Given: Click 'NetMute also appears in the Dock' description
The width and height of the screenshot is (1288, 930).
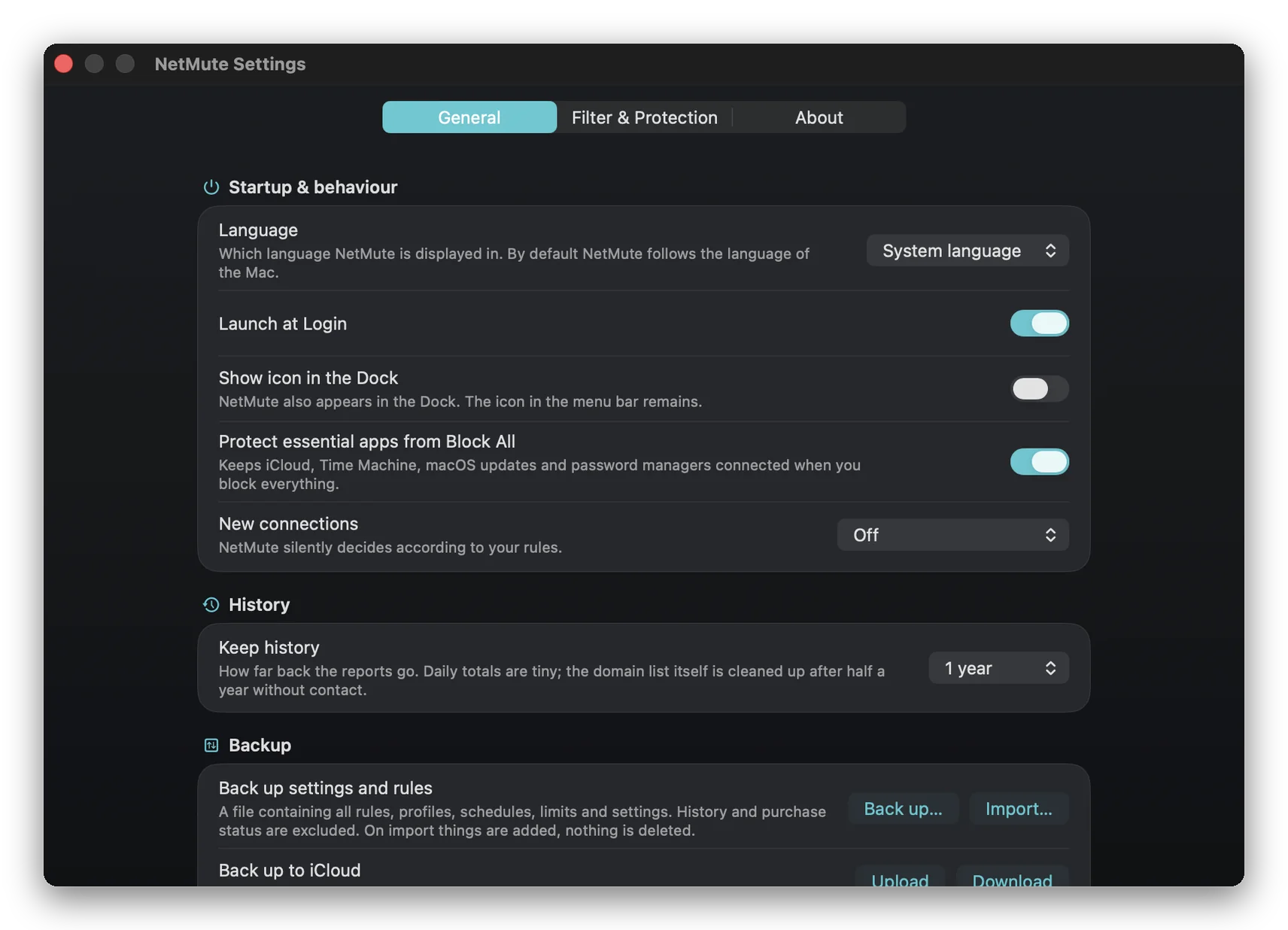Looking at the screenshot, I should pyautogui.click(x=460, y=402).
